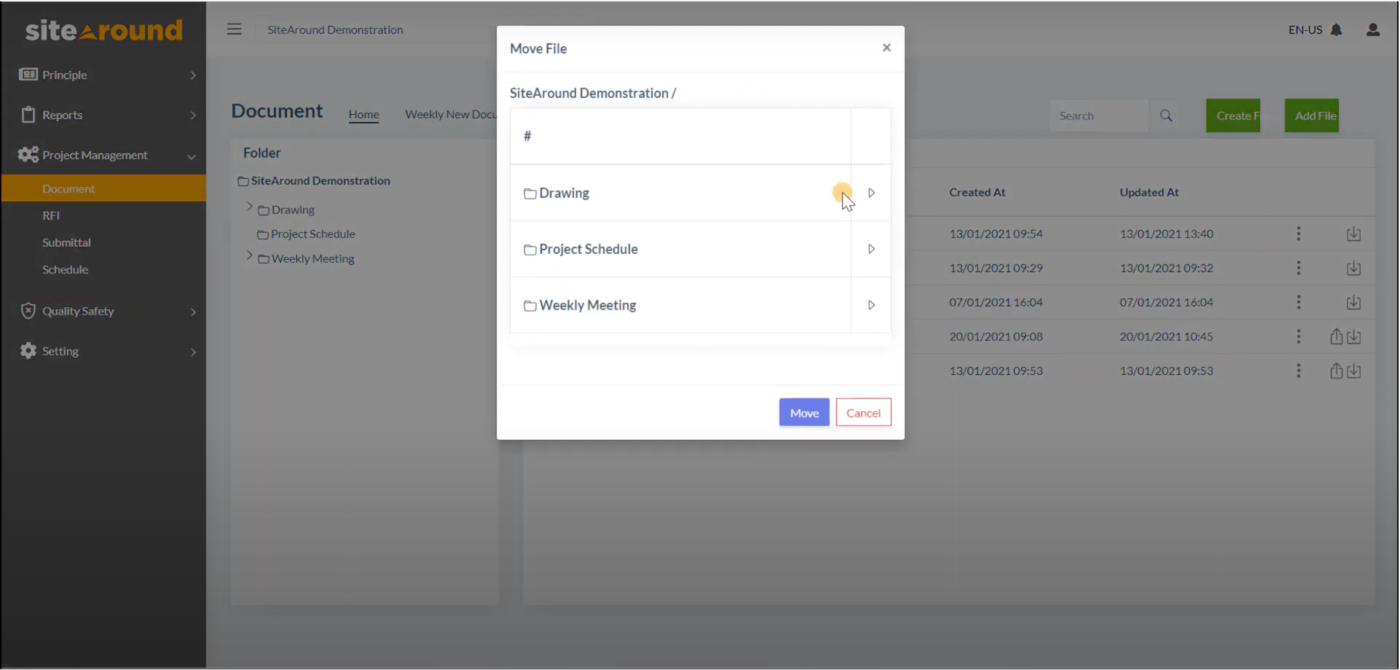Open the hamburger menu beside SiteAround Demonstration
Screen dimensions: 1400x670
[234, 29]
